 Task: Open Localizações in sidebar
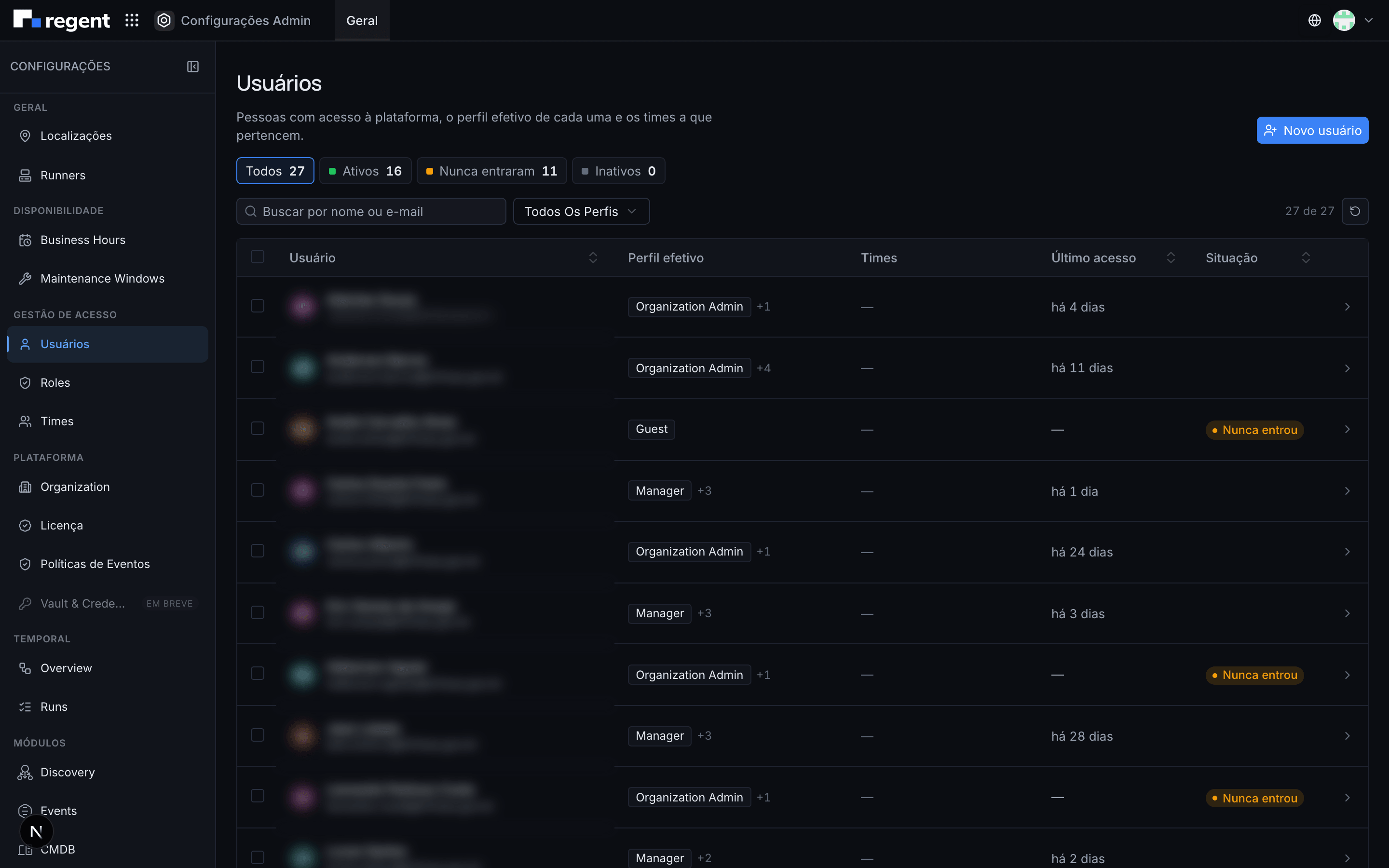[108, 136]
